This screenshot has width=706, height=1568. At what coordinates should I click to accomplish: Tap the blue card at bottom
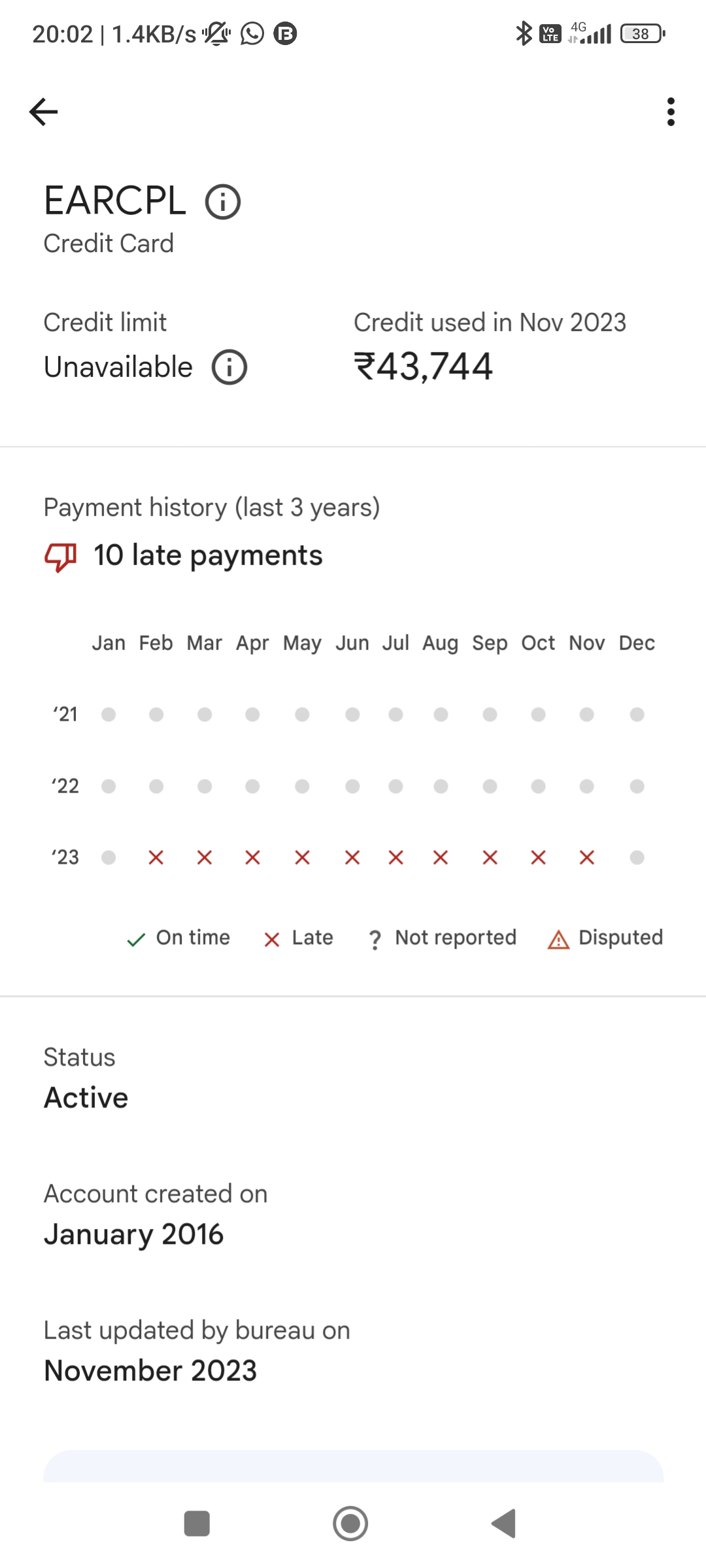point(353,1467)
